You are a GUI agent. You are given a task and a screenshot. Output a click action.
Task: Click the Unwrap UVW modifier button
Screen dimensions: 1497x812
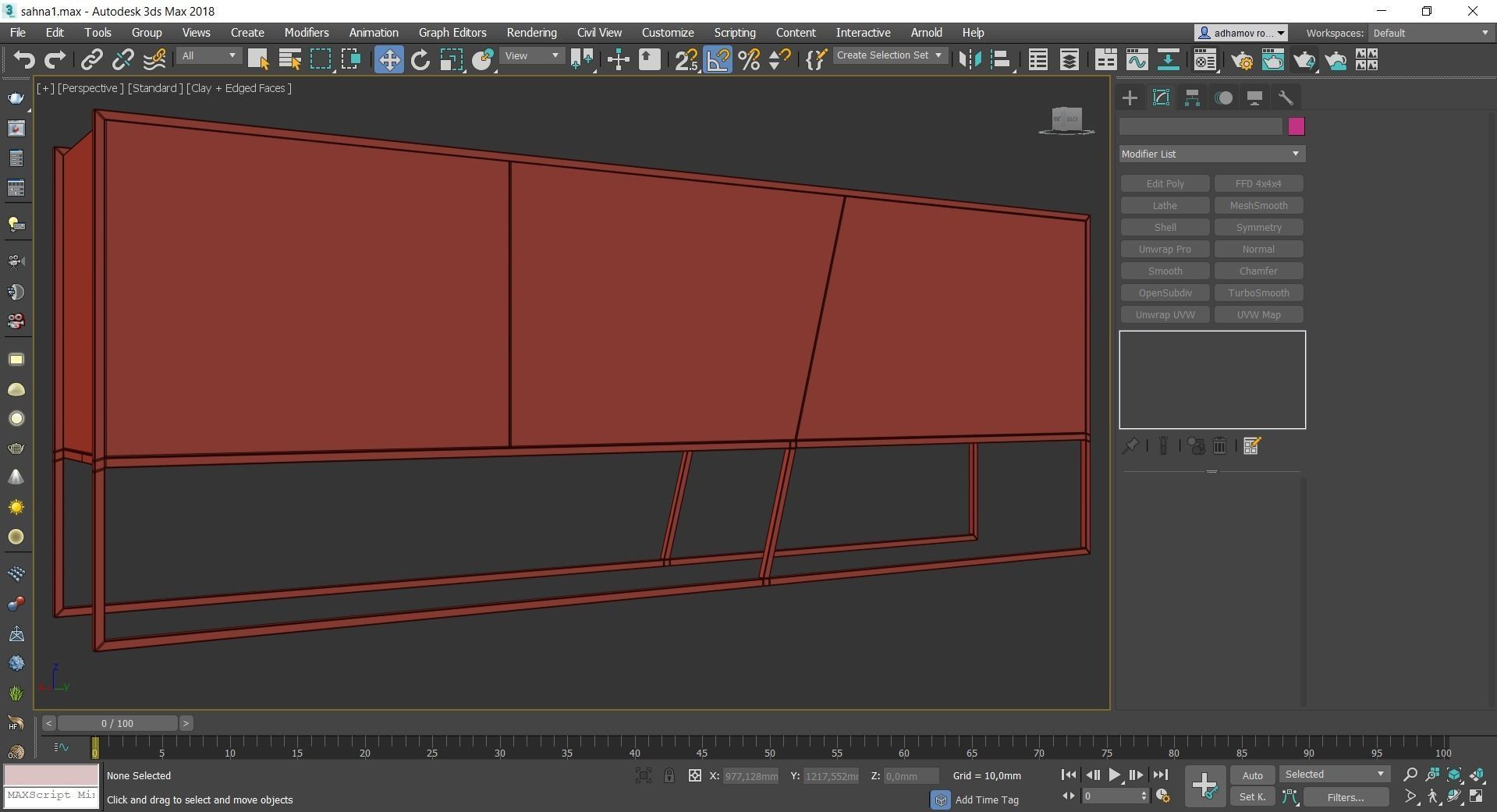(x=1165, y=314)
